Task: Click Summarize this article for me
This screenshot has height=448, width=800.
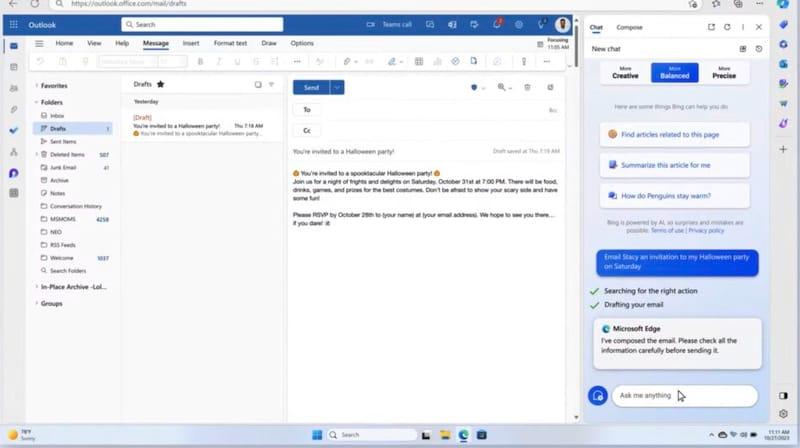Action: coord(674,165)
